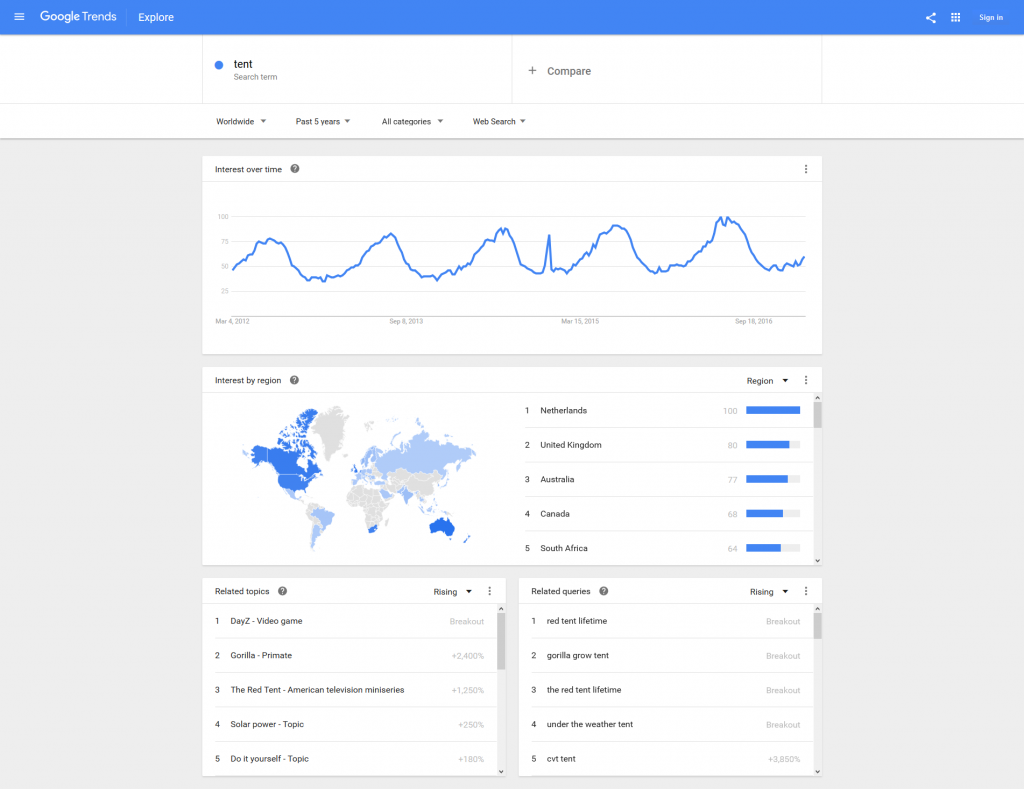Click the 'Sep 8, 2013' axis label
Viewport: 1024px width, 789px height.
[406, 321]
